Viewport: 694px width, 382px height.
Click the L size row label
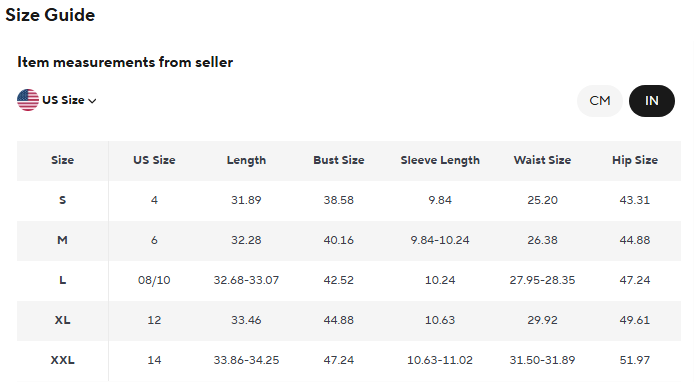62,280
